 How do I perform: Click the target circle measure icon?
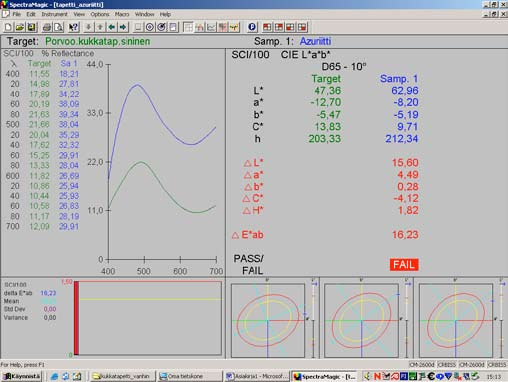150,27
